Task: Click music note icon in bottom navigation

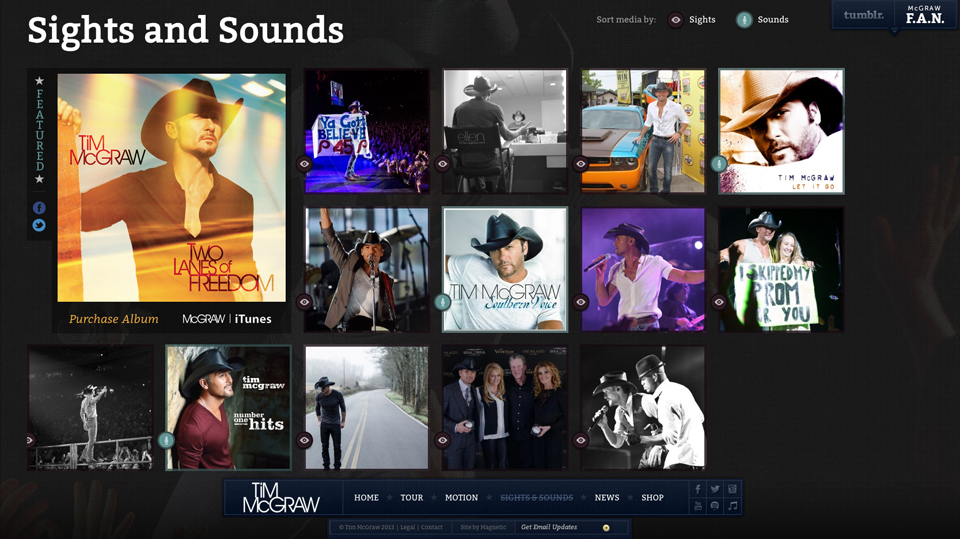Action: click(x=732, y=506)
